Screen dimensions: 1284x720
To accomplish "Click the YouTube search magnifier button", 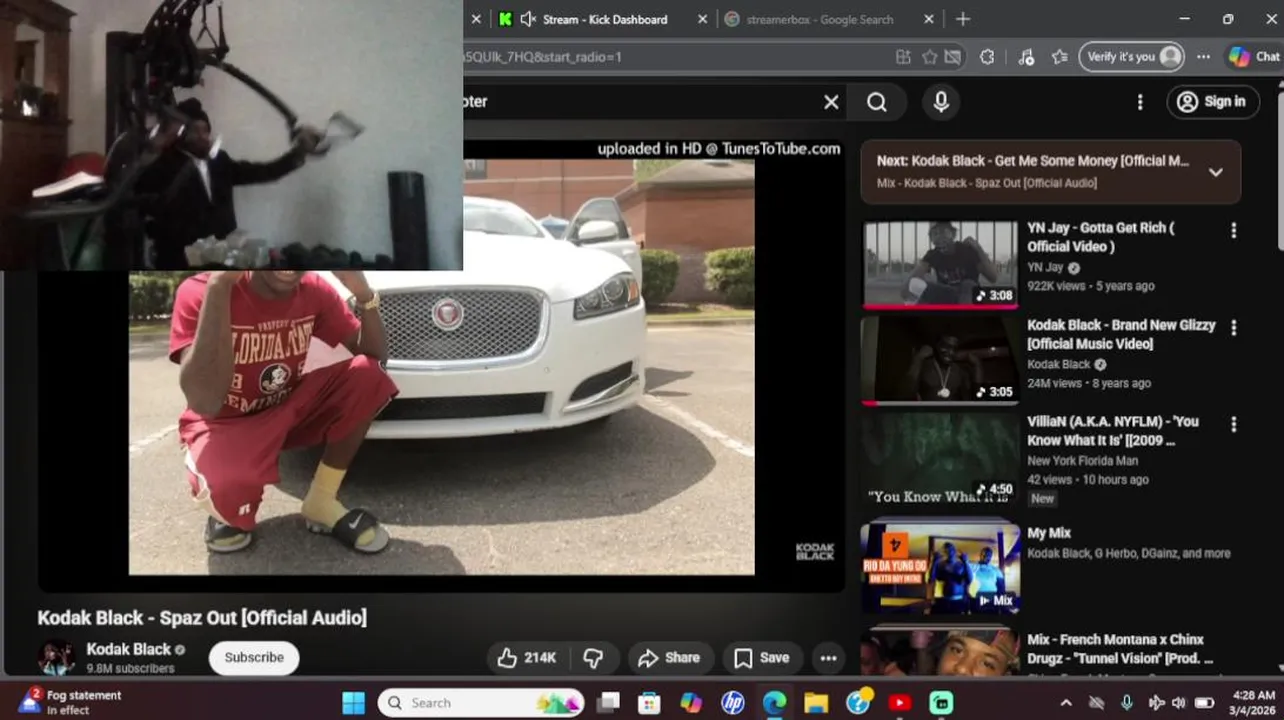I will pyautogui.click(x=877, y=102).
